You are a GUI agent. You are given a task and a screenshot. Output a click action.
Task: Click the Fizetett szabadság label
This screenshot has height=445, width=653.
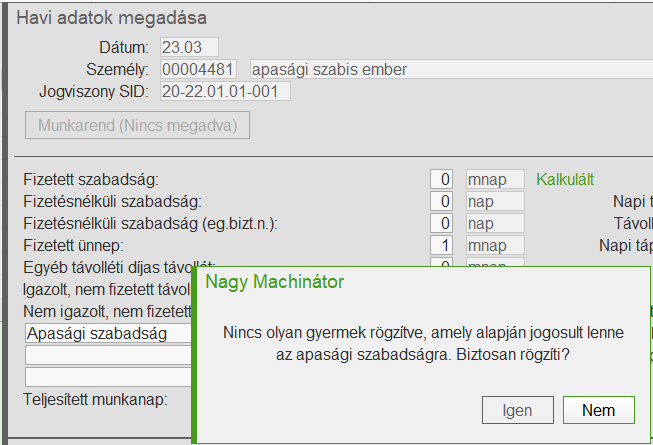pyautogui.click(x=91, y=179)
